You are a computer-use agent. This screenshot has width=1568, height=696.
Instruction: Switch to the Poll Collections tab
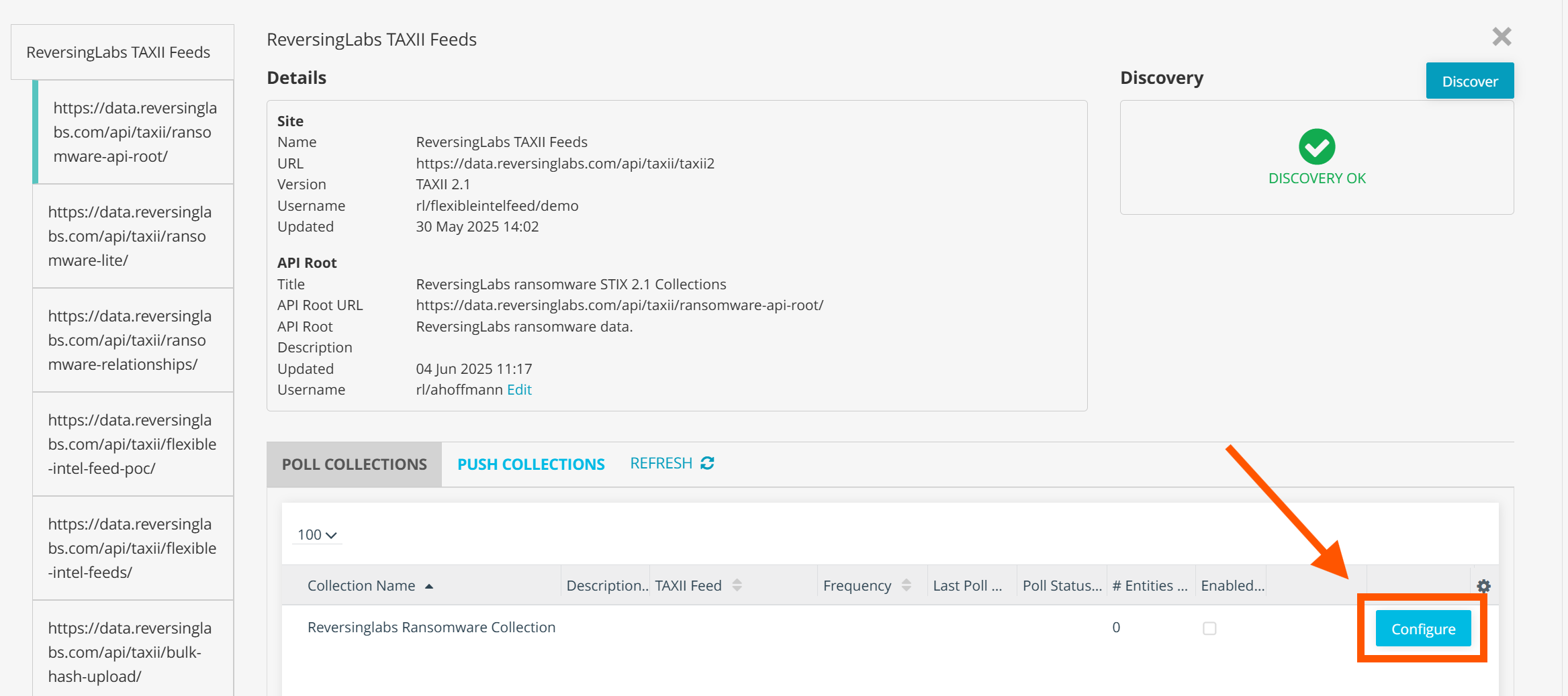(x=355, y=464)
